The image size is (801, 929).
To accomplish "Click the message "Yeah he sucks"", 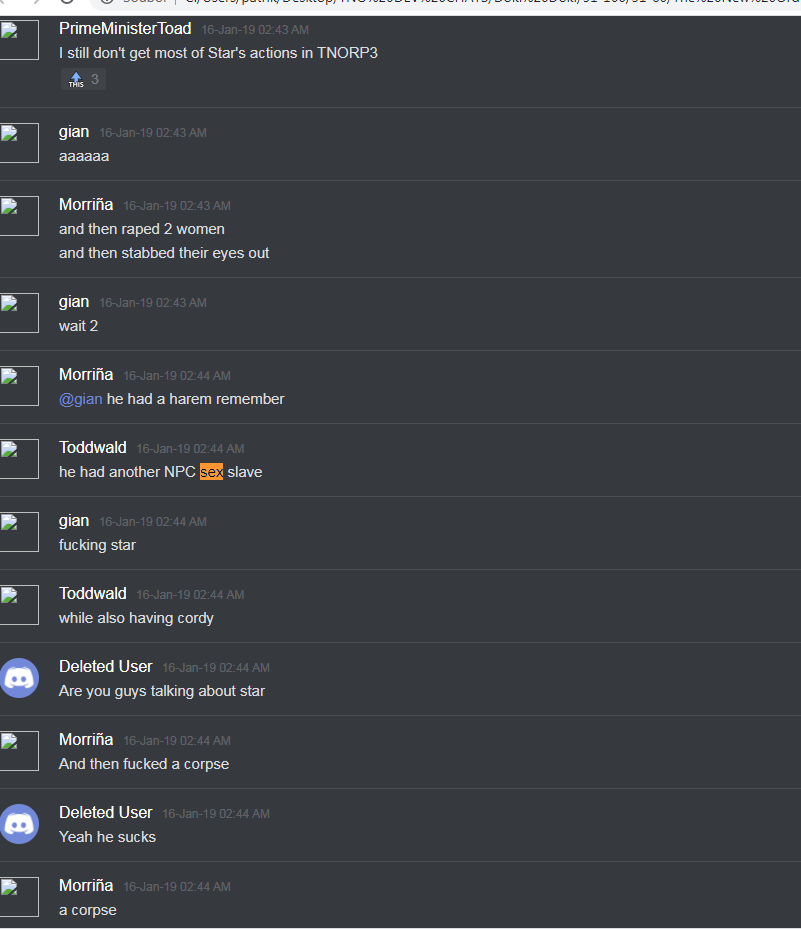I will coord(107,837).
